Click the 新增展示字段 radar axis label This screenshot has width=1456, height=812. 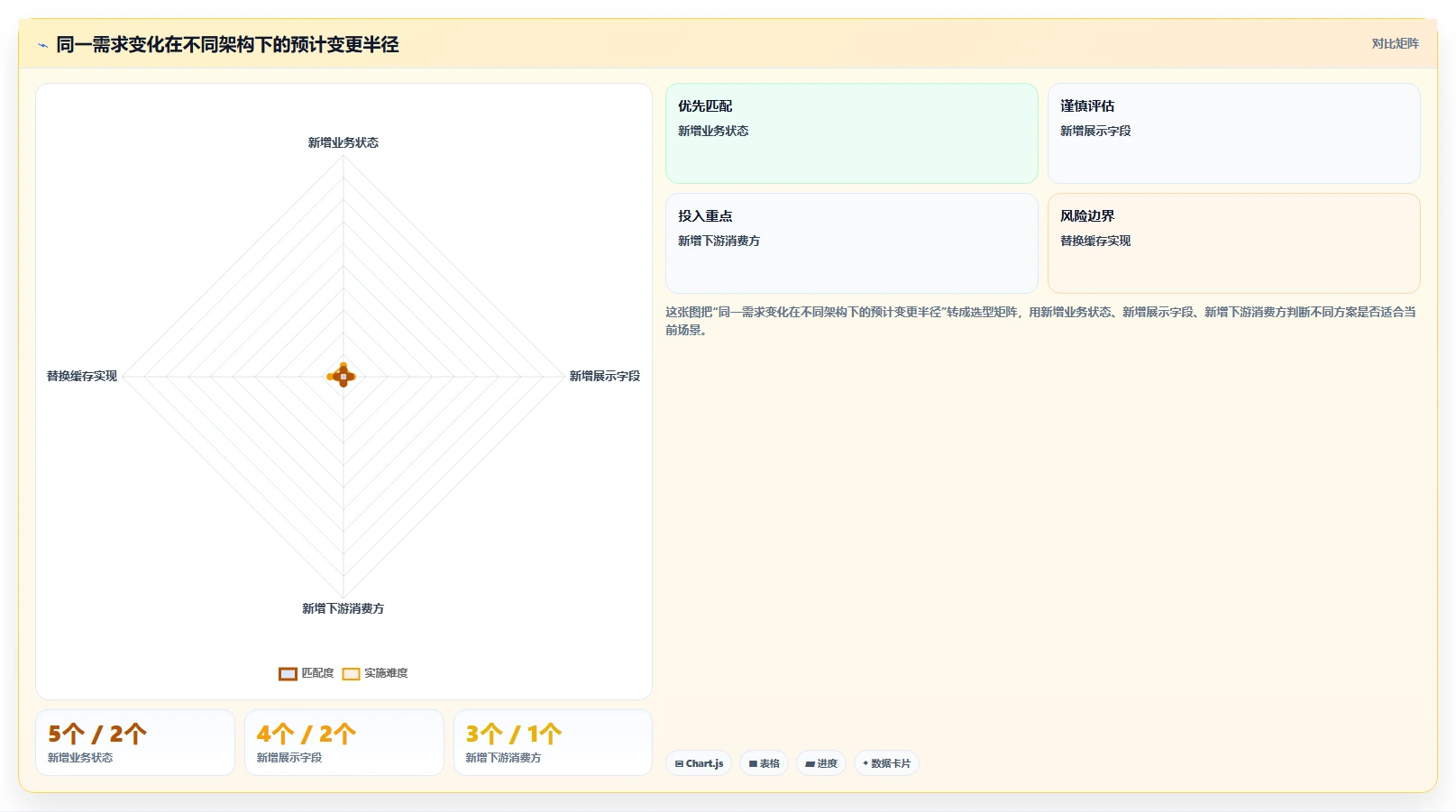coord(605,376)
